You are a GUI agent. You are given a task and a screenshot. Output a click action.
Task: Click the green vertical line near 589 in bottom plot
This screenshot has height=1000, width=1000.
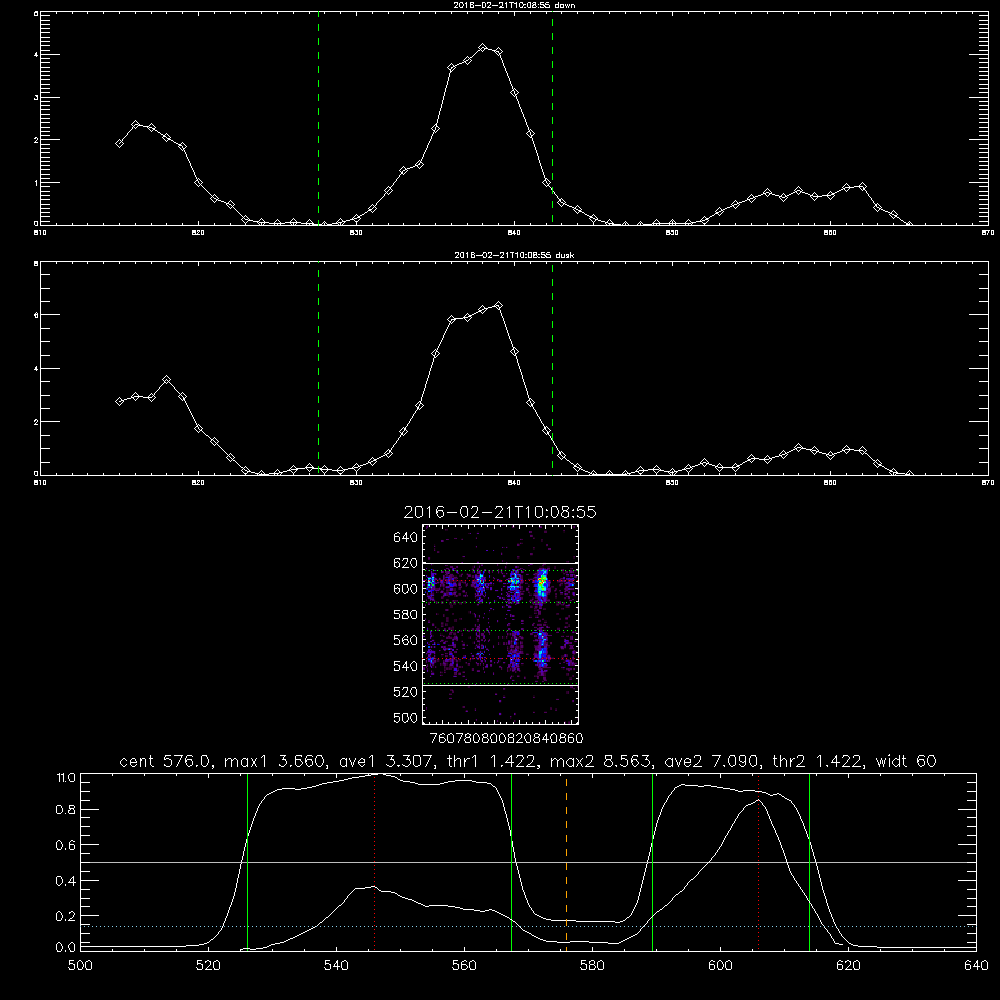652,861
